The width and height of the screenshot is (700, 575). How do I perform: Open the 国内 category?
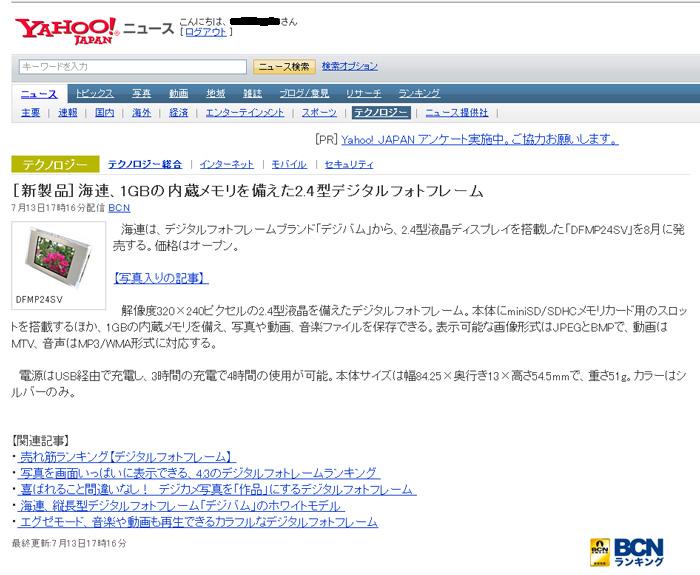(x=104, y=113)
